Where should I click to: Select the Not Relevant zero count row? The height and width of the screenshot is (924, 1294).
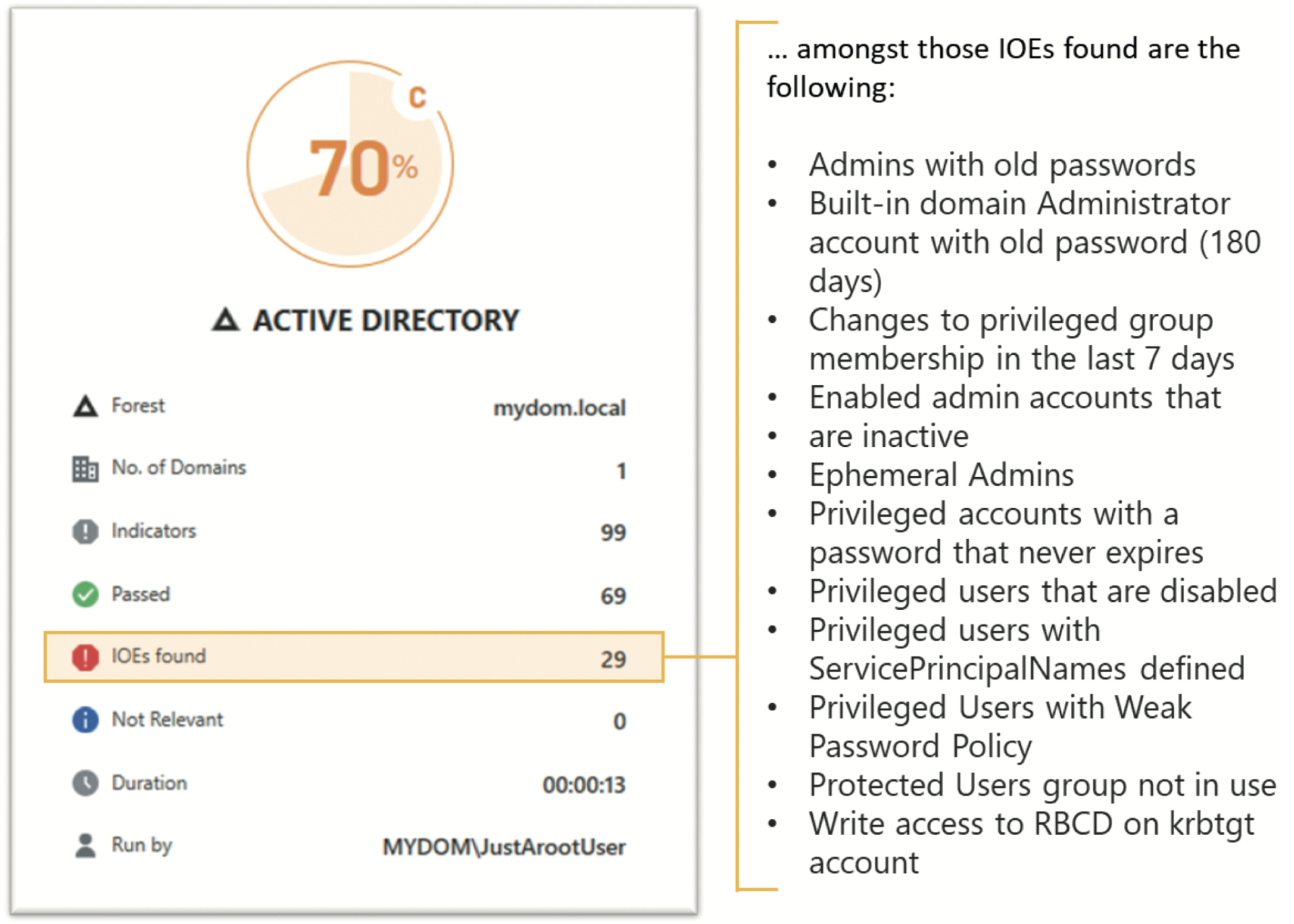(x=354, y=720)
